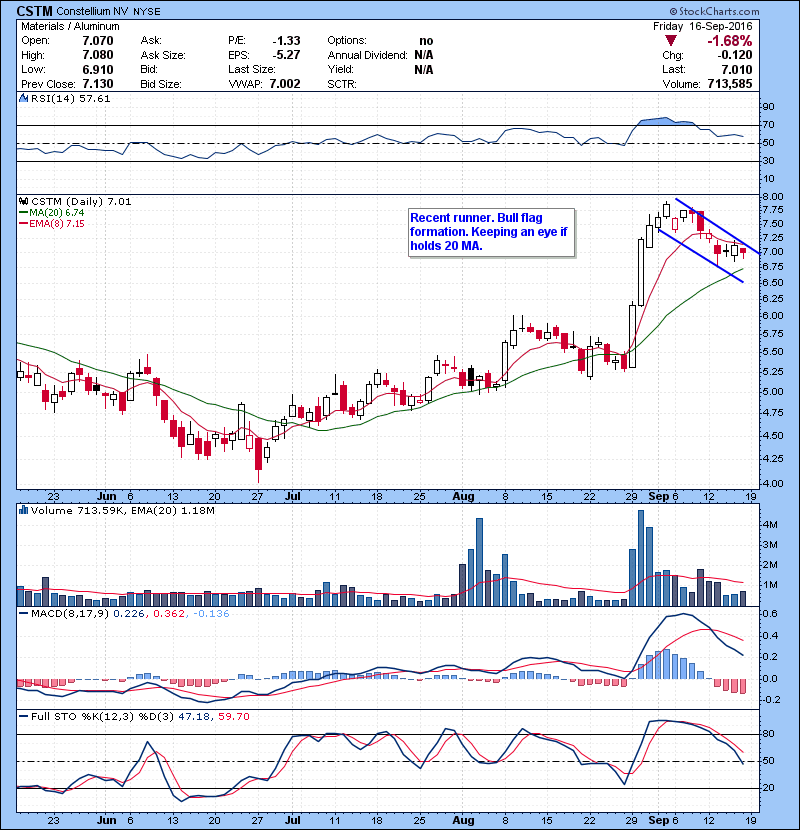Click the Sep label beneath the stochastic panel
The width and height of the screenshot is (800, 830).
point(659,820)
